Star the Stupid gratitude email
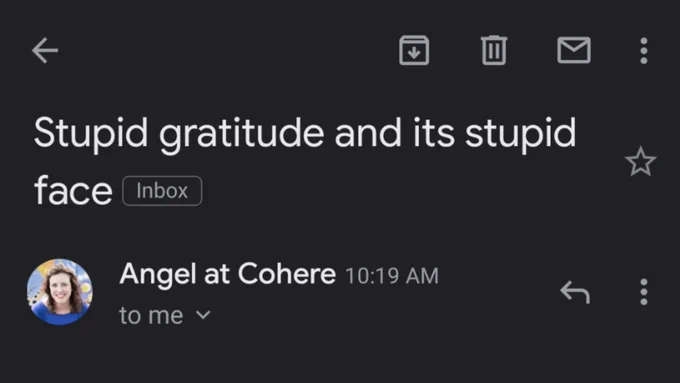 tap(641, 161)
